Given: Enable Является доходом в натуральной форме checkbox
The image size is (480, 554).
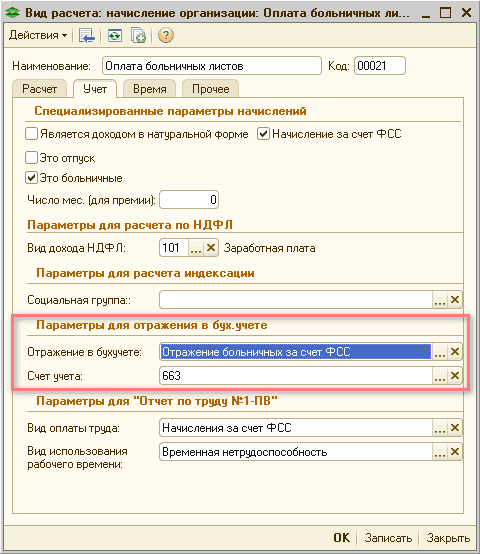Looking at the screenshot, I should (31, 134).
